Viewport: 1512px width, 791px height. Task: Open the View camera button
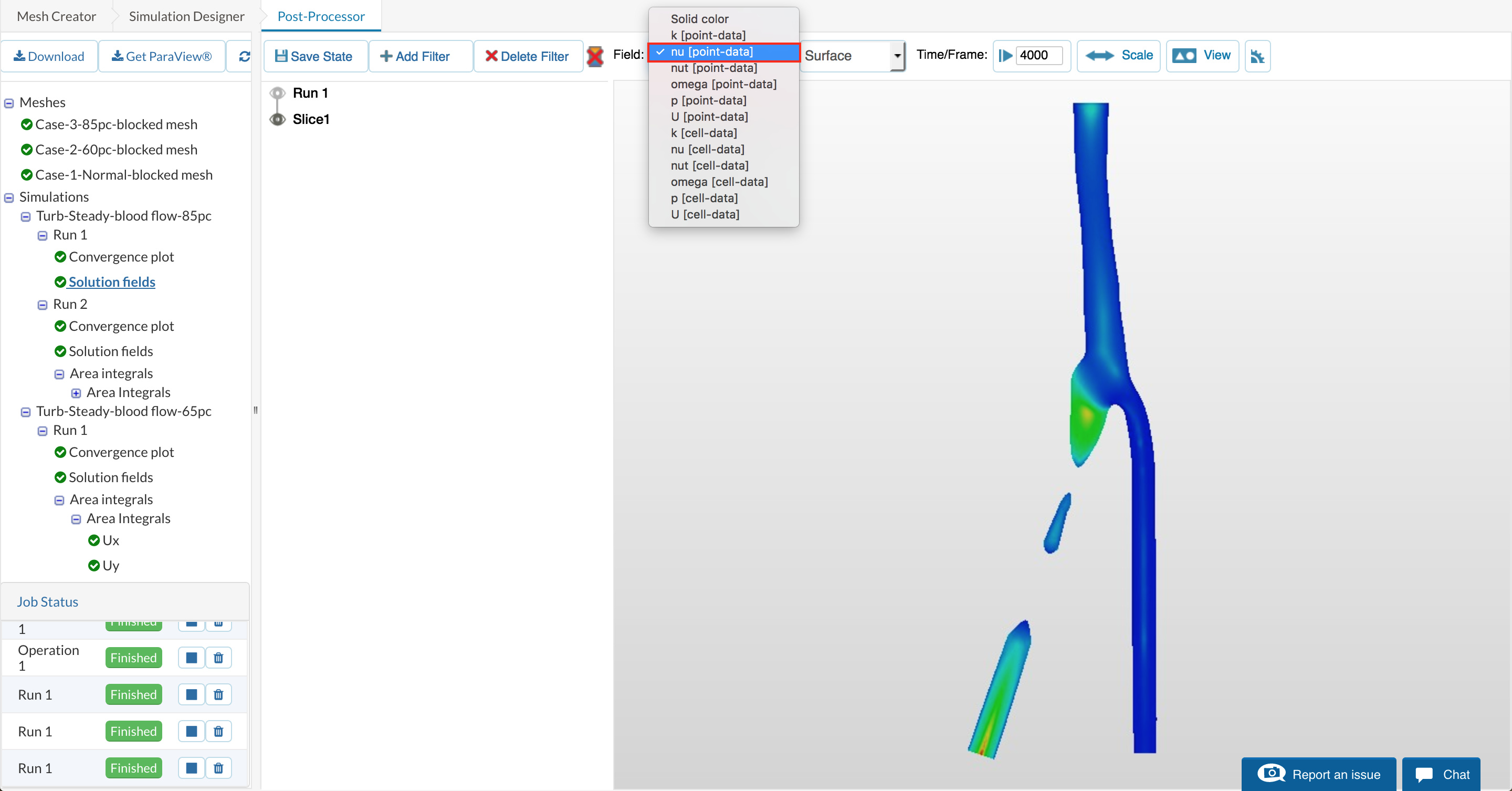coord(1202,56)
